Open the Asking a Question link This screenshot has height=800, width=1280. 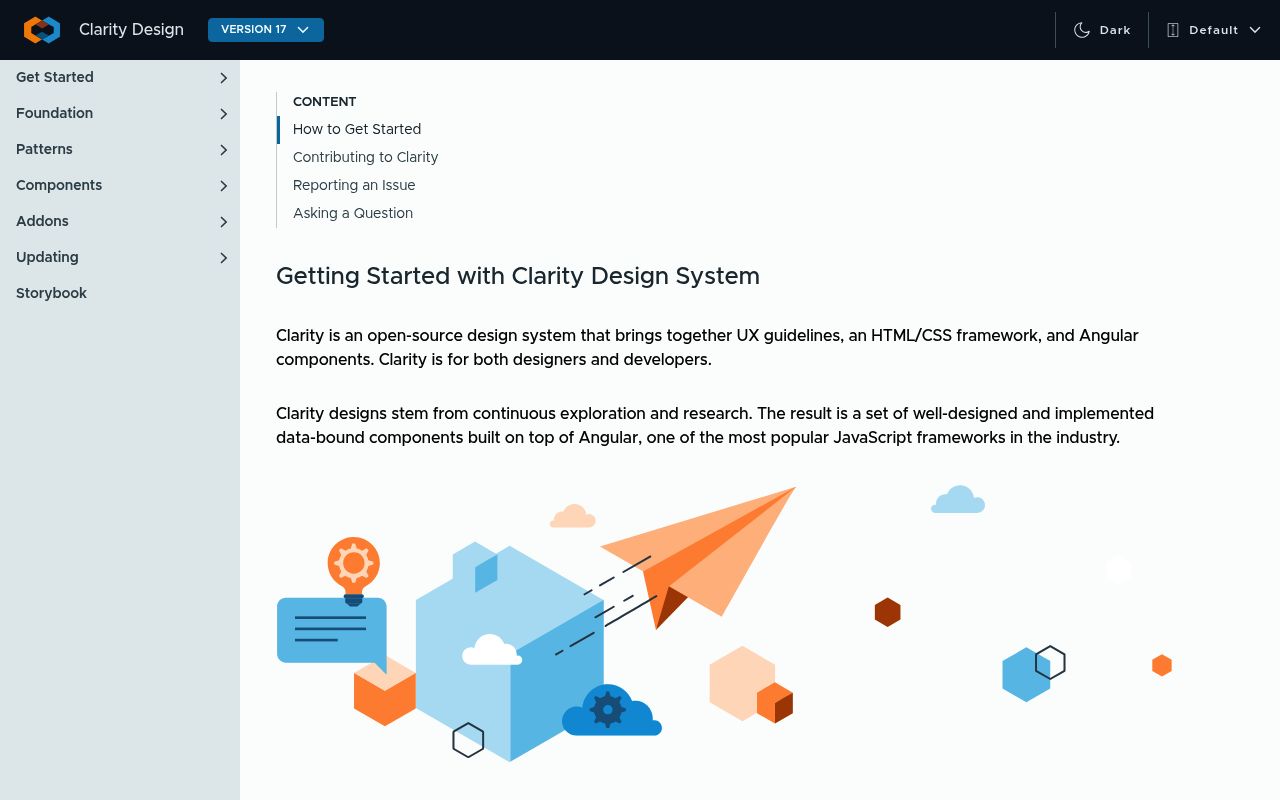pos(353,213)
